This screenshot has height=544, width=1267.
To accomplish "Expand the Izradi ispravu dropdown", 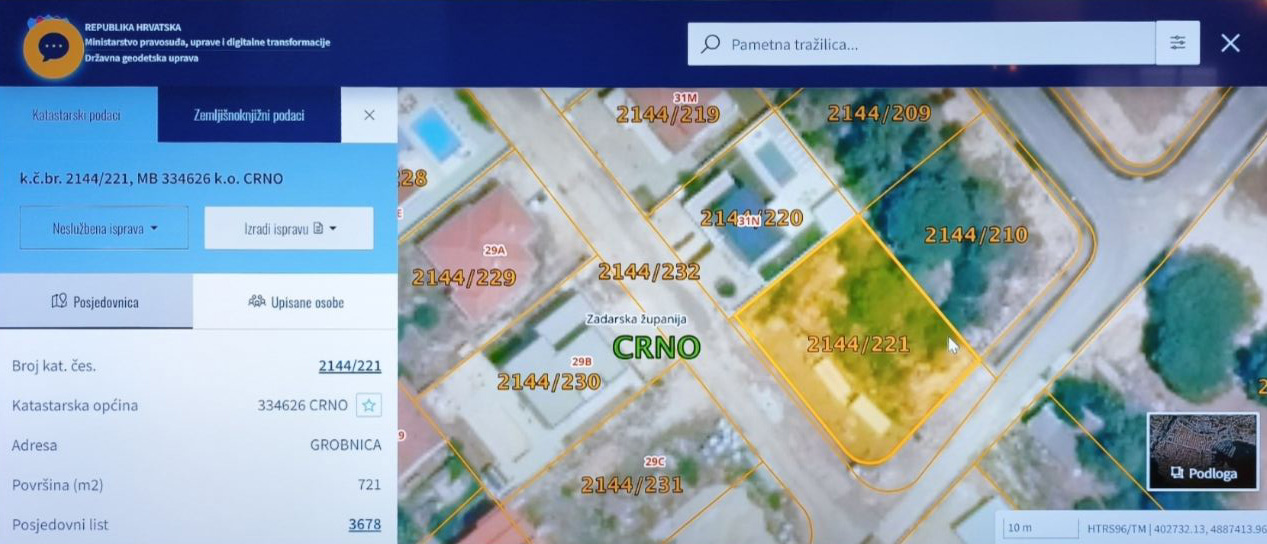I will 289,228.
